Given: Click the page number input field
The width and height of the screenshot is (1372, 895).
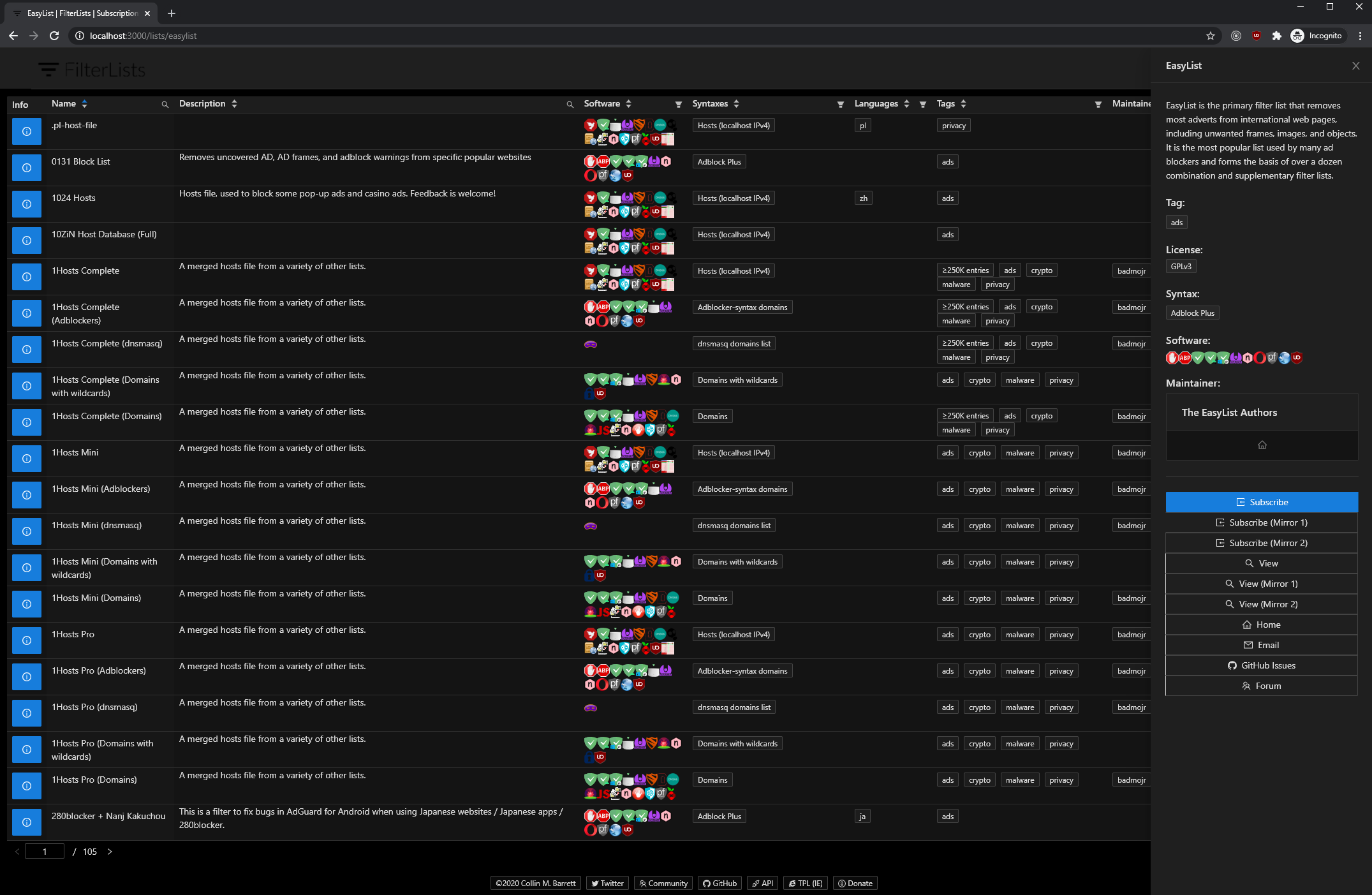Looking at the screenshot, I should coord(45,852).
